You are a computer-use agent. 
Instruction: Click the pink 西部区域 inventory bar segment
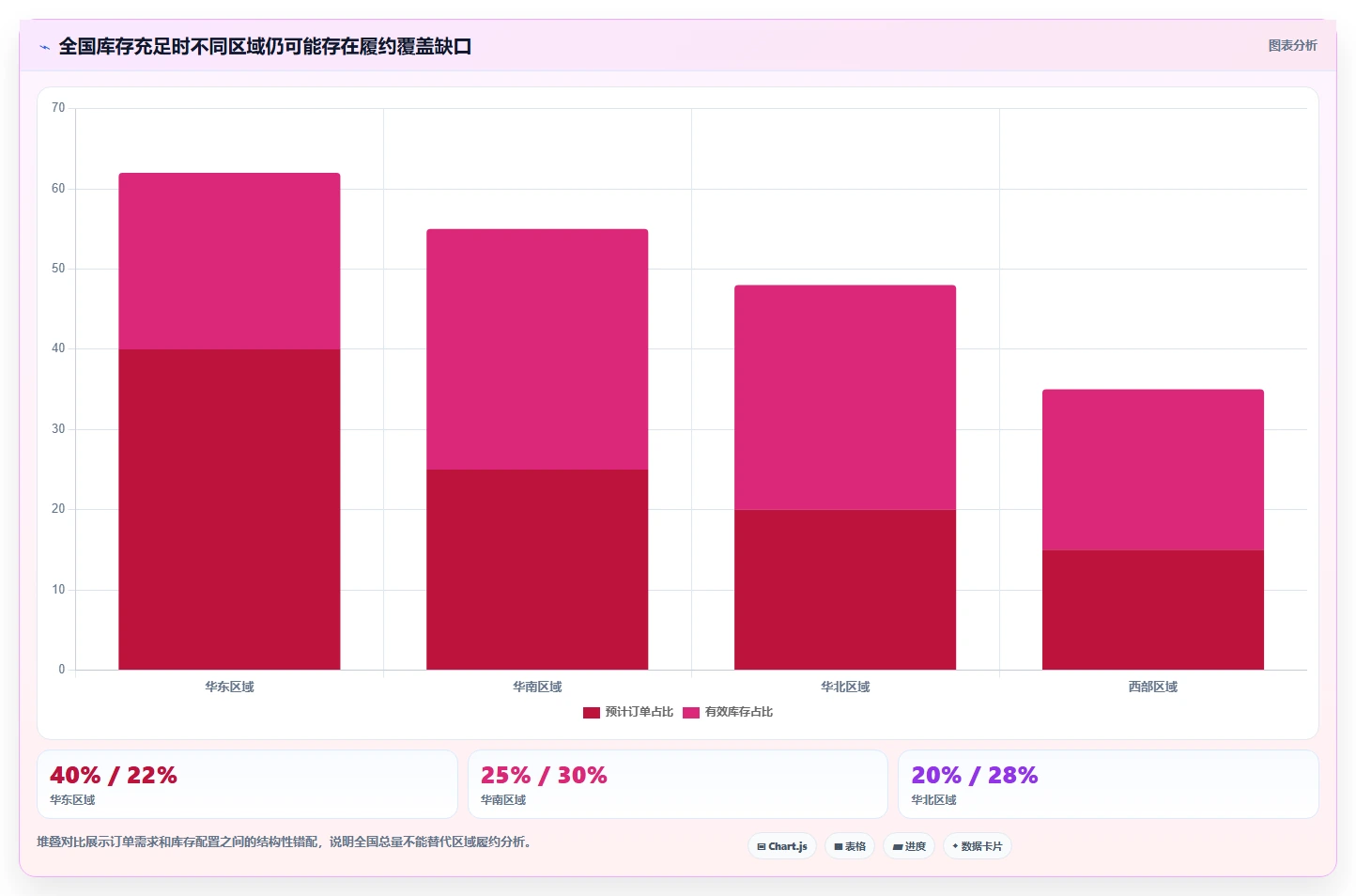(1153, 470)
